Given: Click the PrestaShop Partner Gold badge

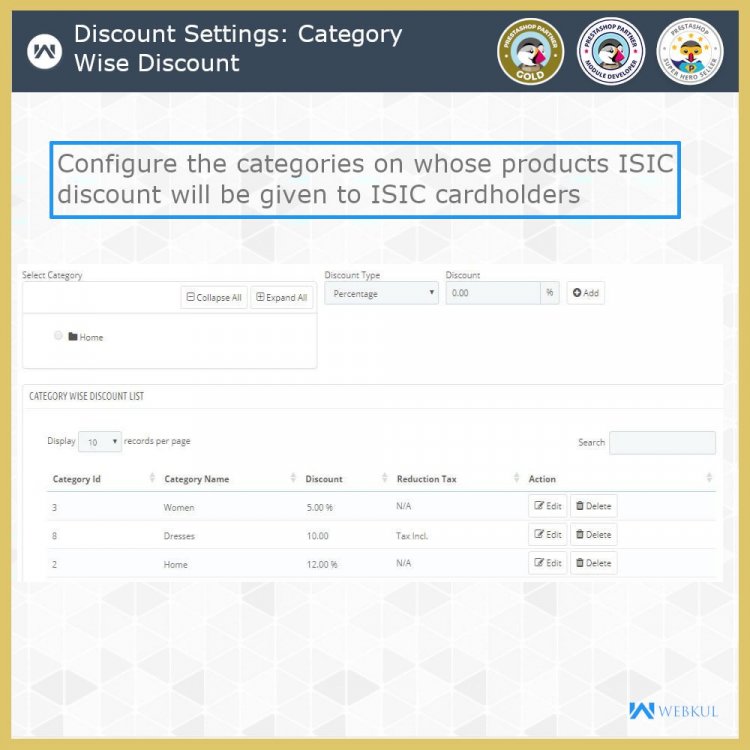Looking at the screenshot, I should 530,51.
